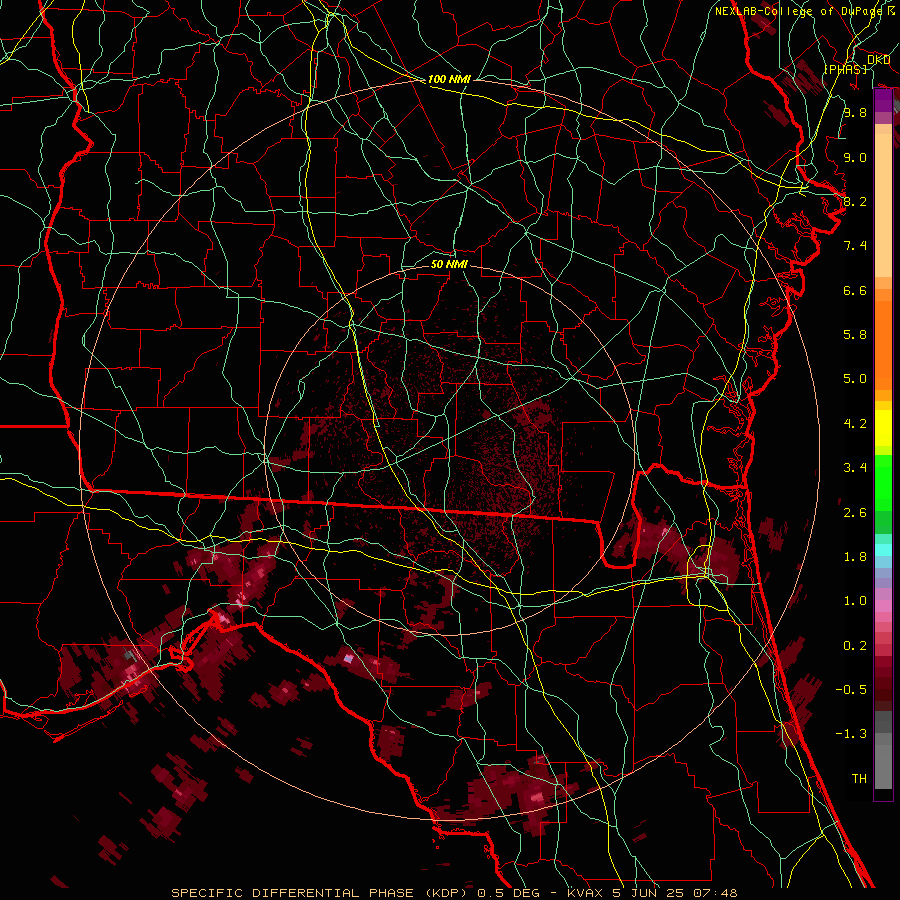The image size is (900, 900).
Task: Click the 7.4 value on the color scale
Action: [855, 246]
